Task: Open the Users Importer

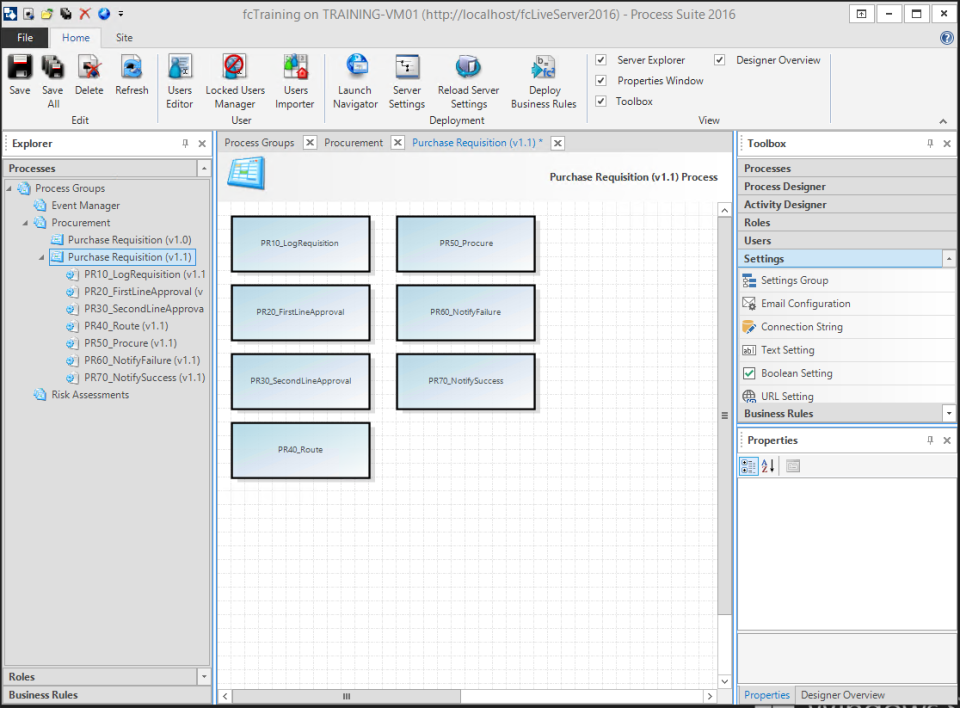Action: point(295,80)
